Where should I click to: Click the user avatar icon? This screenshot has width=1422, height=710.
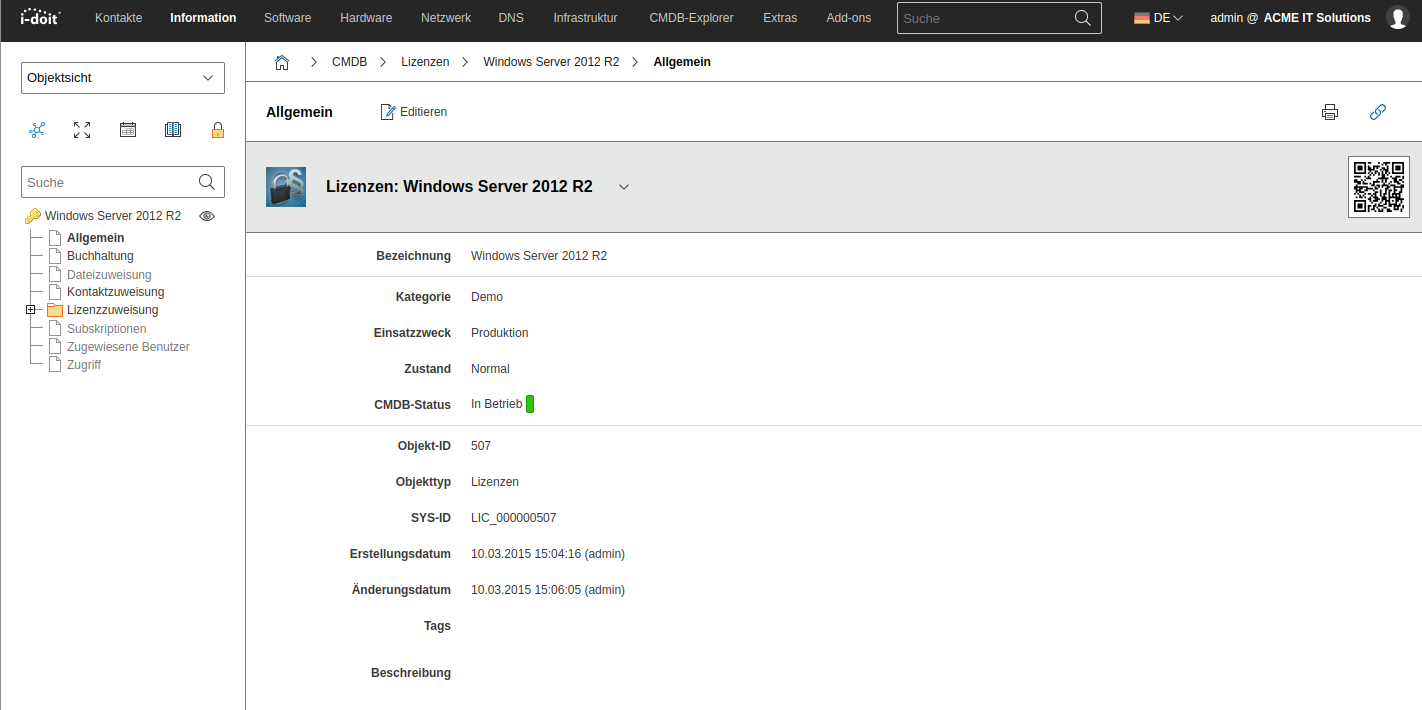1397,18
